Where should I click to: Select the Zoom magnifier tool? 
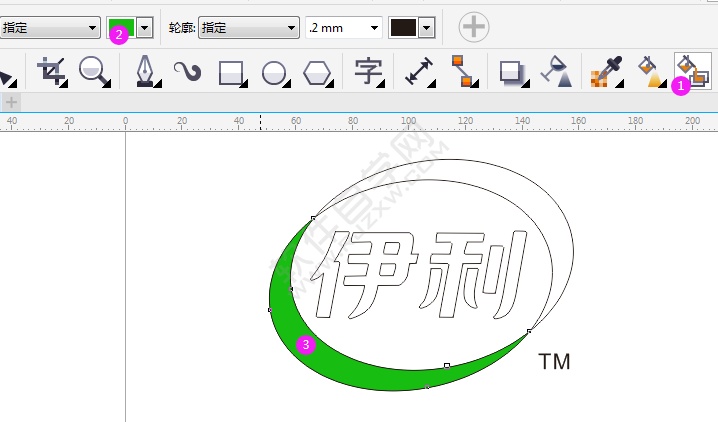(93, 71)
